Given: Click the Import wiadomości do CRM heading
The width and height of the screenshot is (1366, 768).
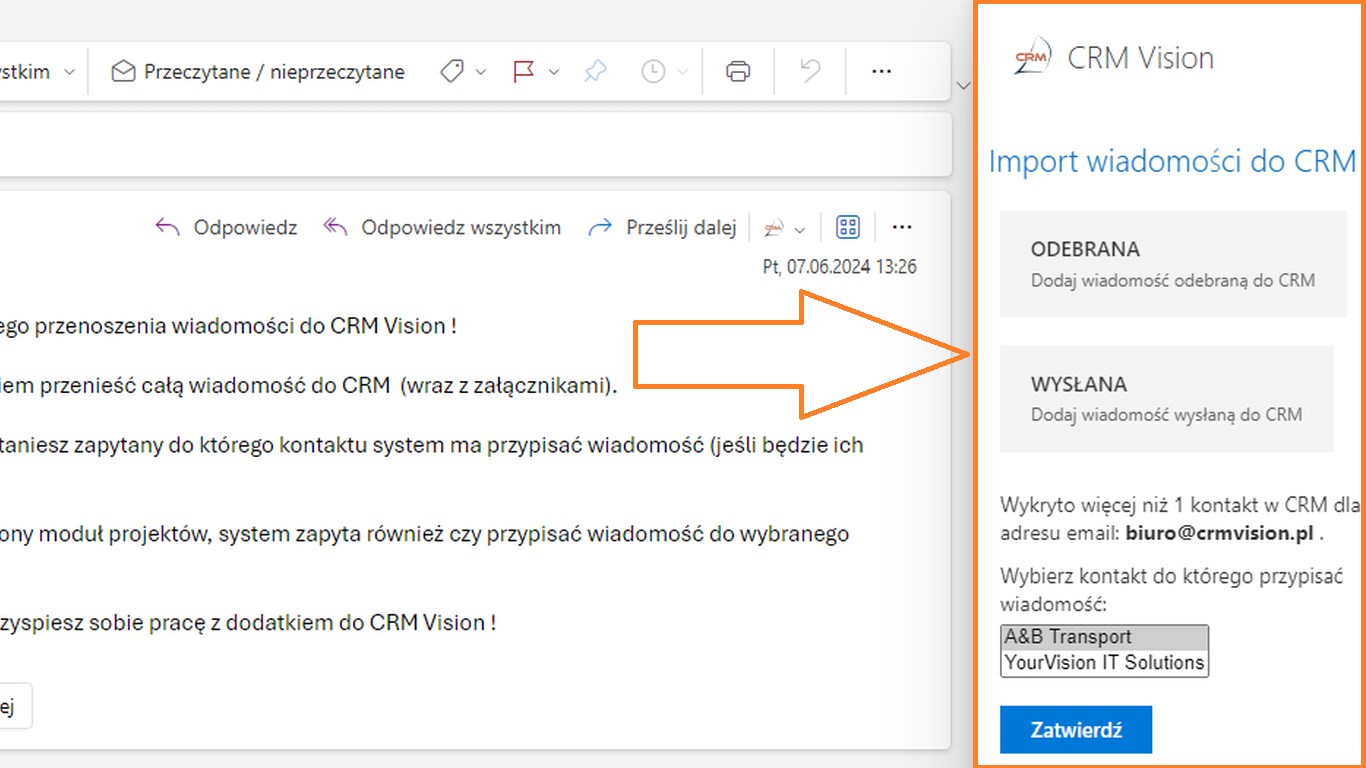Looking at the screenshot, I should point(1172,161).
